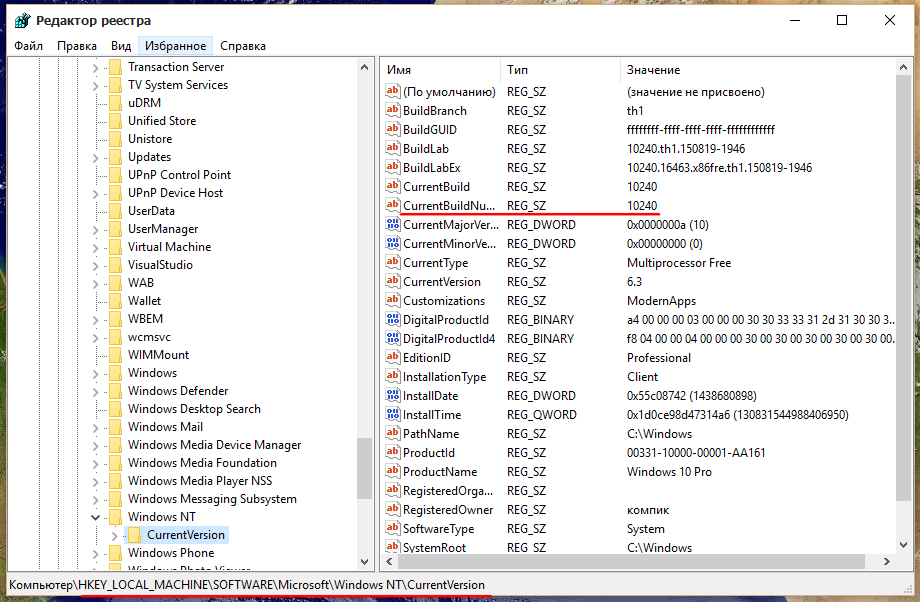Click the string icon of PathName value
The width and height of the screenshot is (920, 602).
pyautogui.click(x=393, y=433)
